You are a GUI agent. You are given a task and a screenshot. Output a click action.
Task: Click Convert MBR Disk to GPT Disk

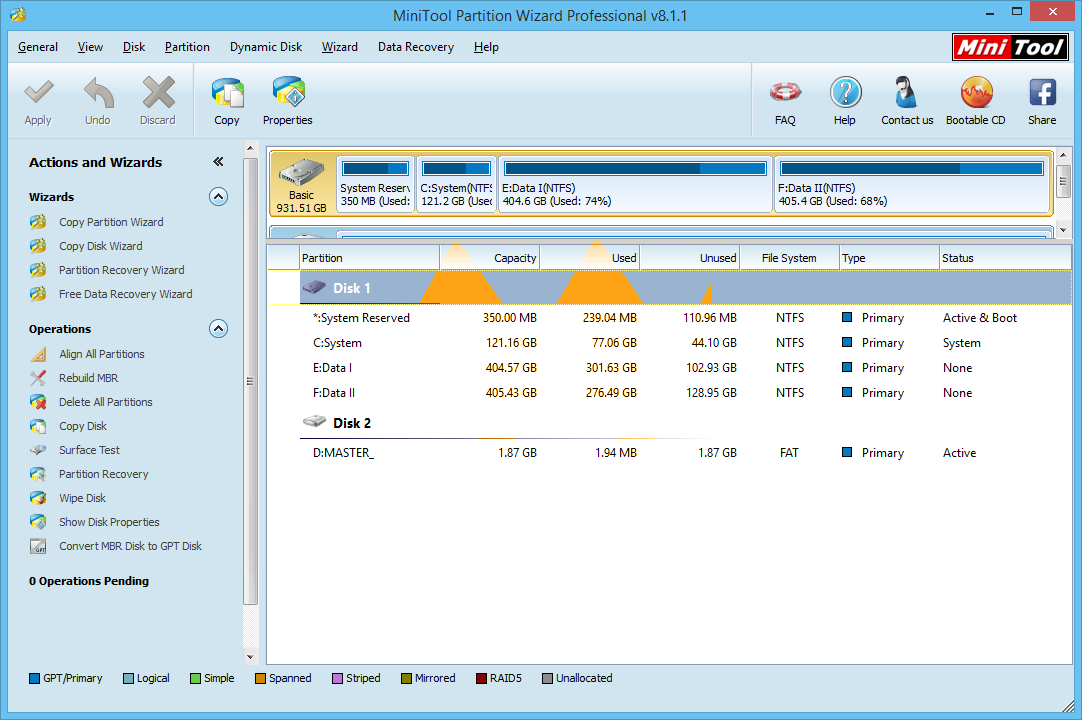click(x=130, y=546)
